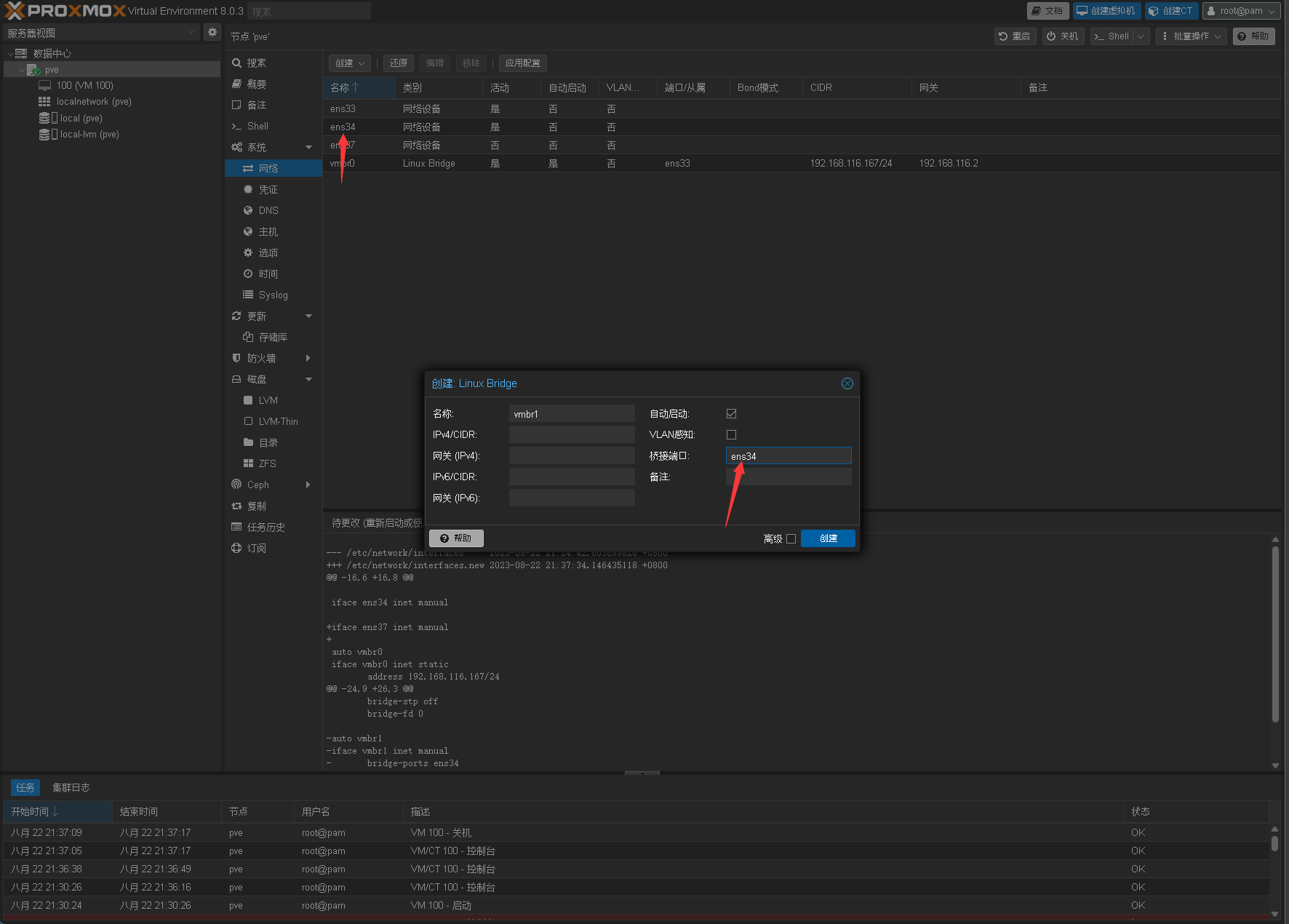Click 创建虚拟机 create VM button
Viewport: 1289px width, 924px height.
[x=1106, y=11]
